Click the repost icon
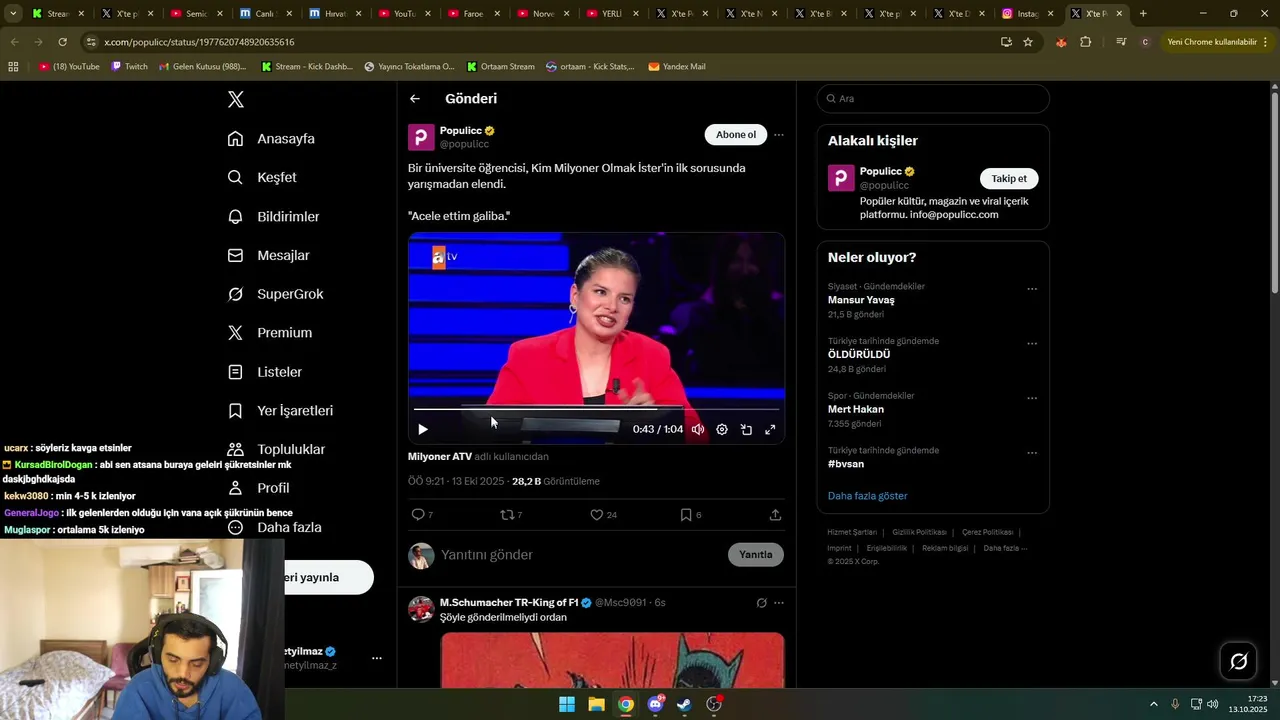Viewport: 1280px width, 720px height. point(506,515)
